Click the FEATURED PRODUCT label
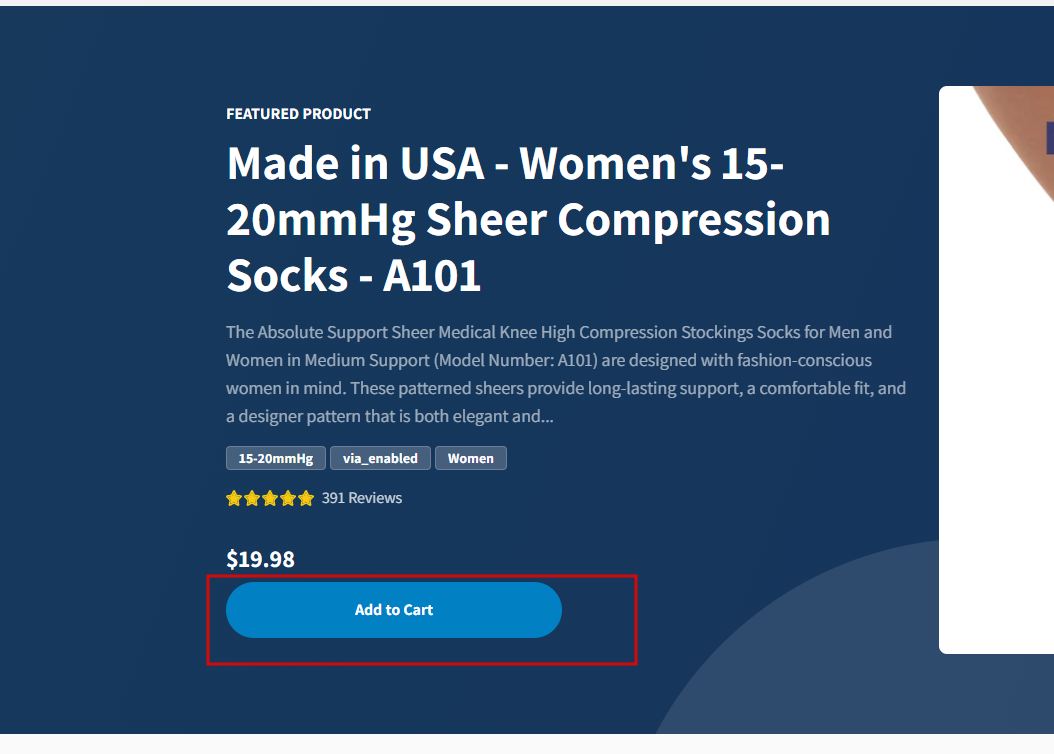 click(x=298, y=114)
